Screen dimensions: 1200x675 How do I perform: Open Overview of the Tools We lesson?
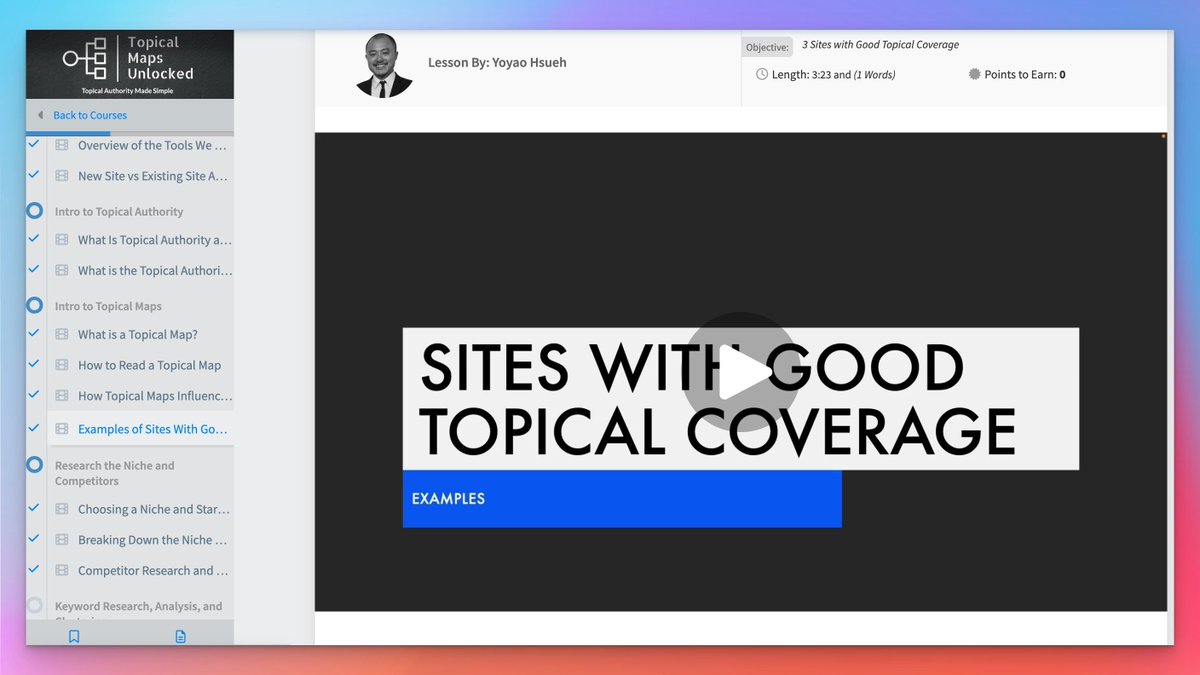coord(154,145)
